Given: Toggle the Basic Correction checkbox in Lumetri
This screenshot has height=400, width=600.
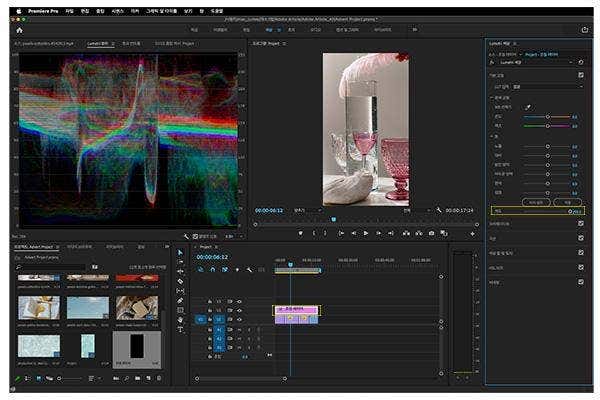Looking at the screenshot, I should [581, 74].
